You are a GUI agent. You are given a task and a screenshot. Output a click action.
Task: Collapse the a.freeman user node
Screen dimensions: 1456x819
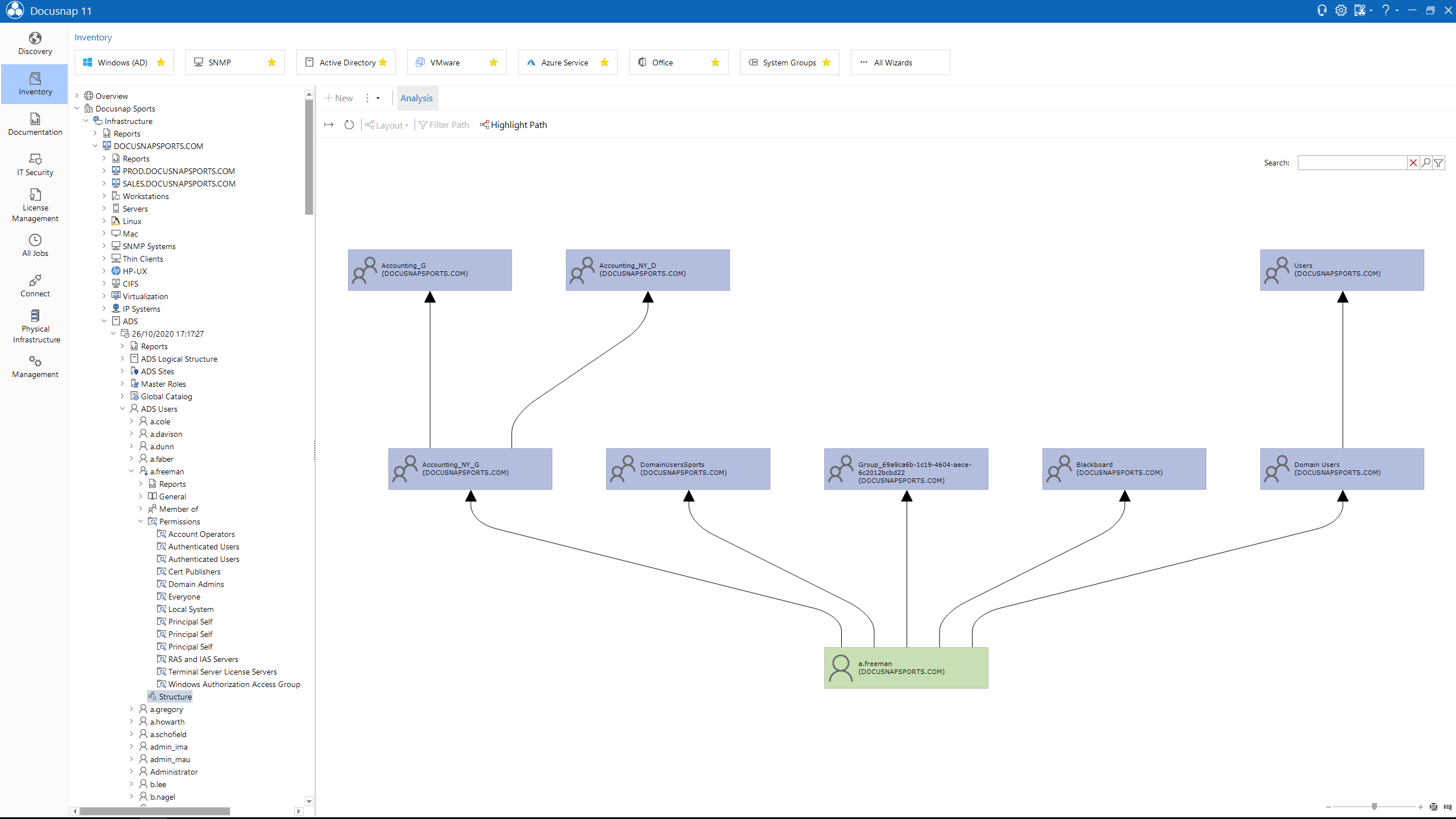click(131, 471)
